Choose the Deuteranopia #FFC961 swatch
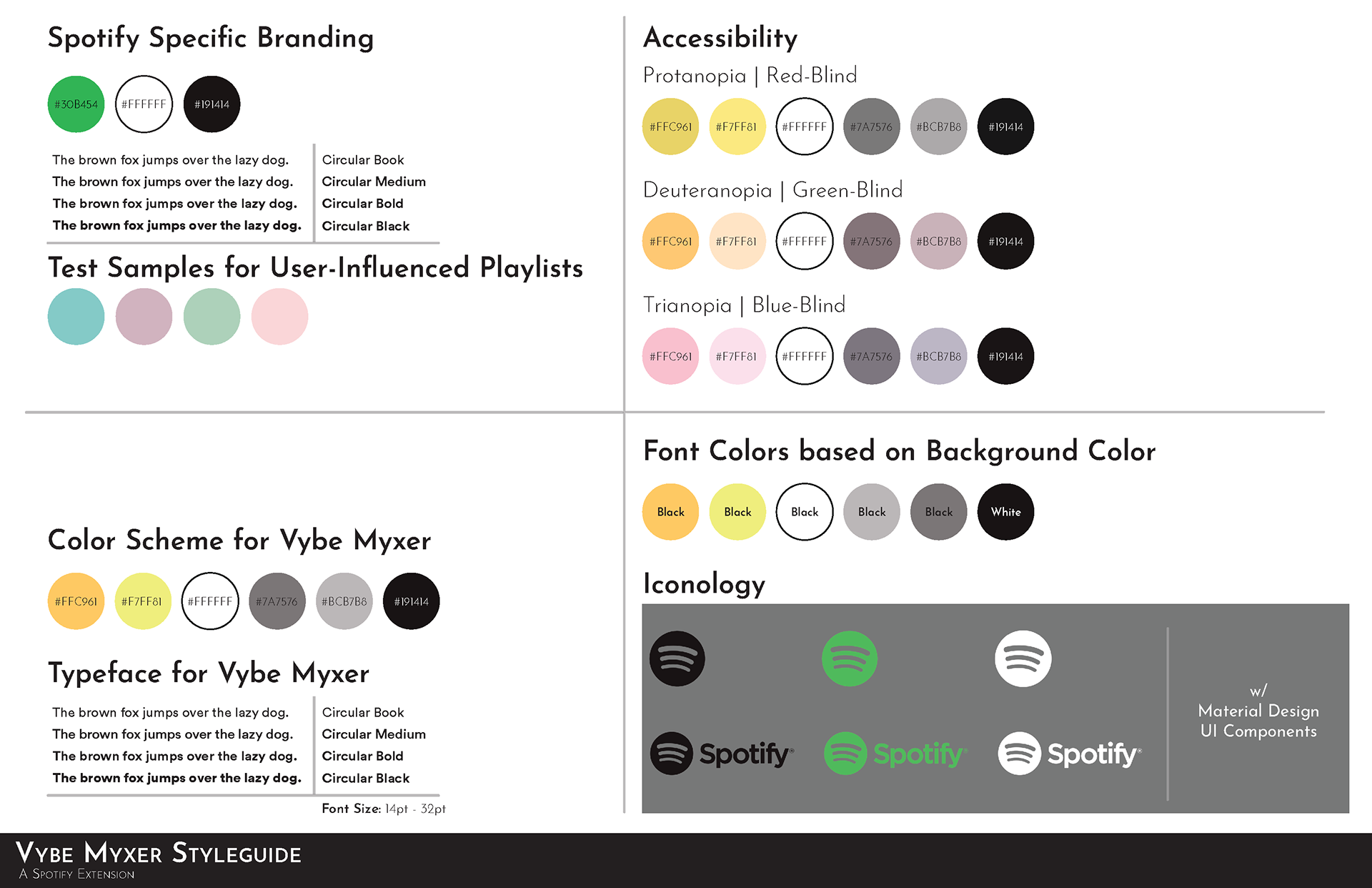Viewport: 1372px width, 888px height. coord(670,241)
